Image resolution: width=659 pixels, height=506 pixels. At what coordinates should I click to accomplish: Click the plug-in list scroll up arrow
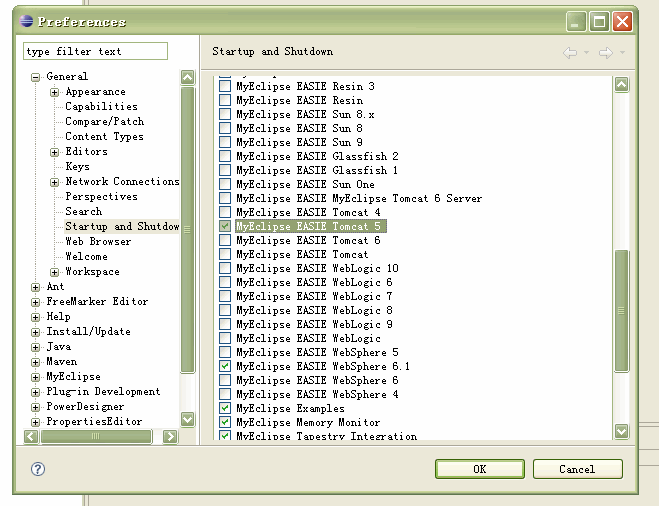tap(622, 84)
